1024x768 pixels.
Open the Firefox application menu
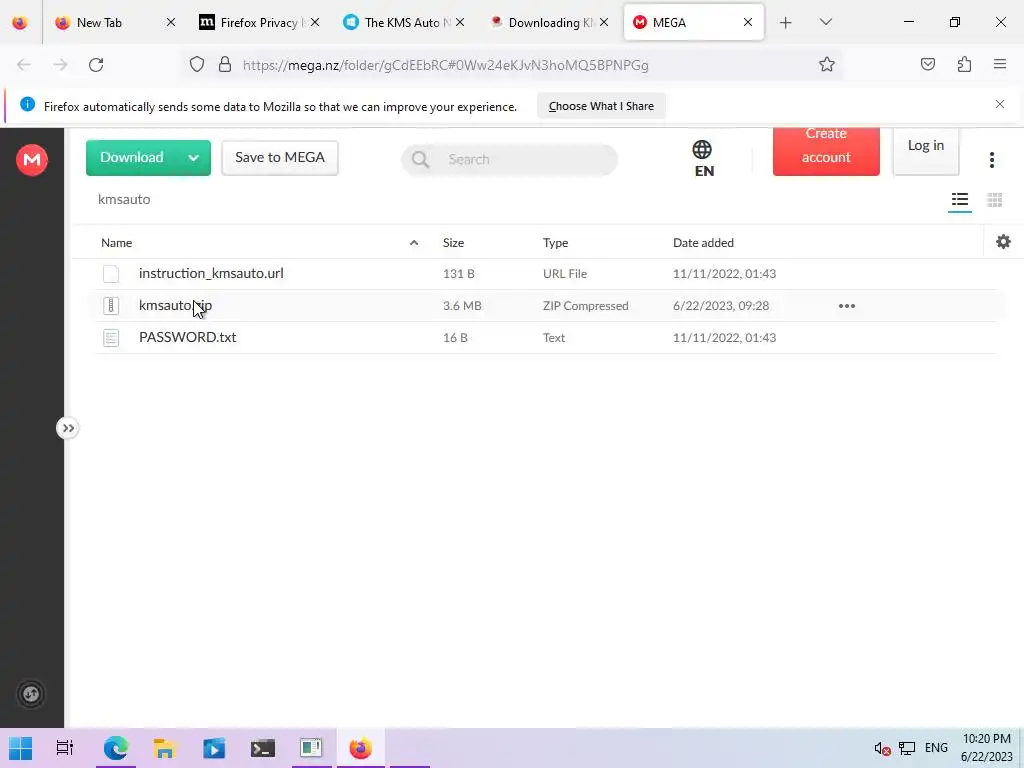pos(1000,64)
